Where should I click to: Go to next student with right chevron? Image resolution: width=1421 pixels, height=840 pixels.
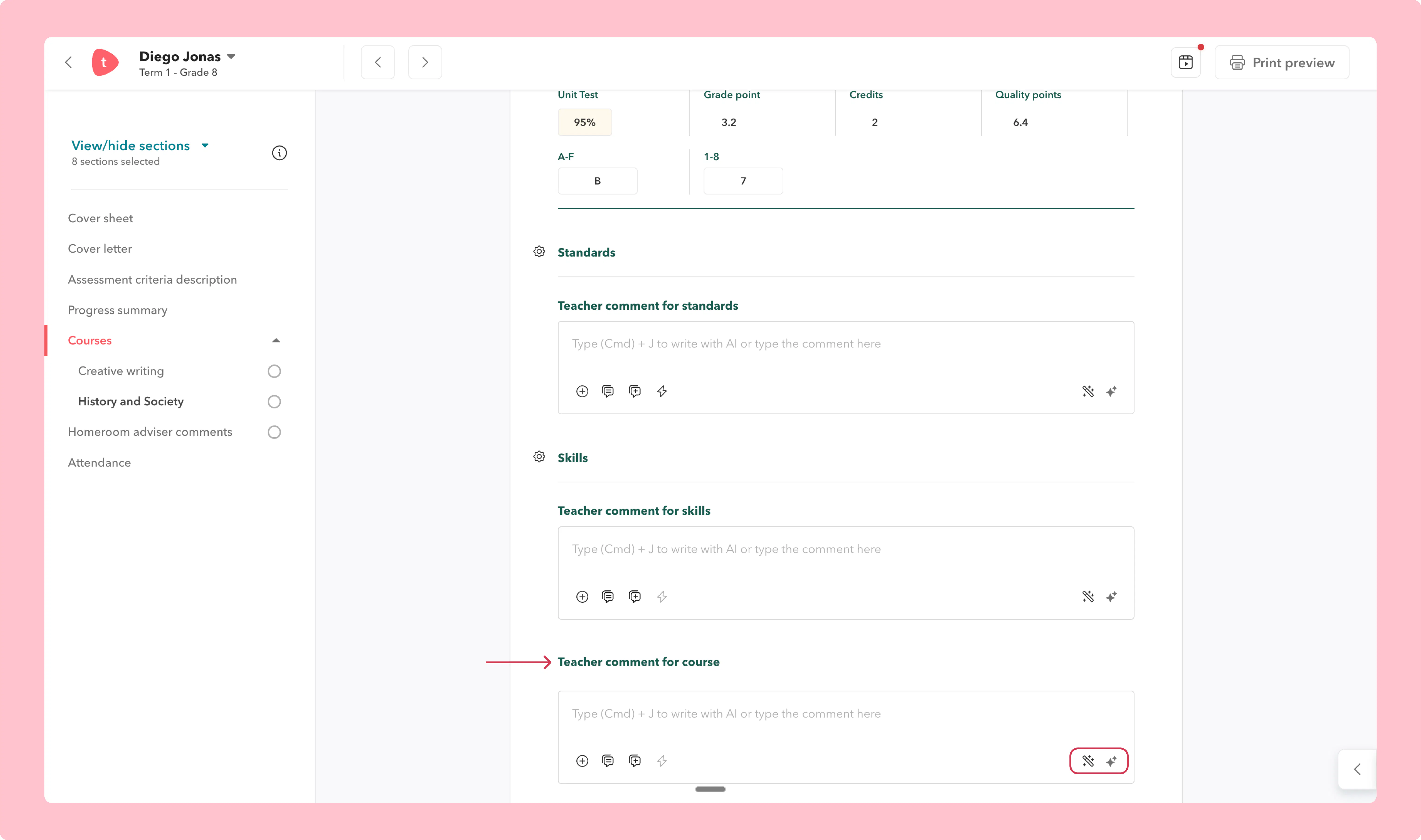click(x=425, y=62)
